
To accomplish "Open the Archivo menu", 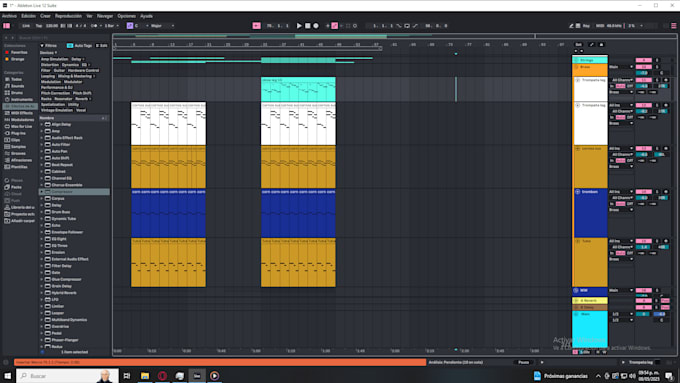I will 9,16.
